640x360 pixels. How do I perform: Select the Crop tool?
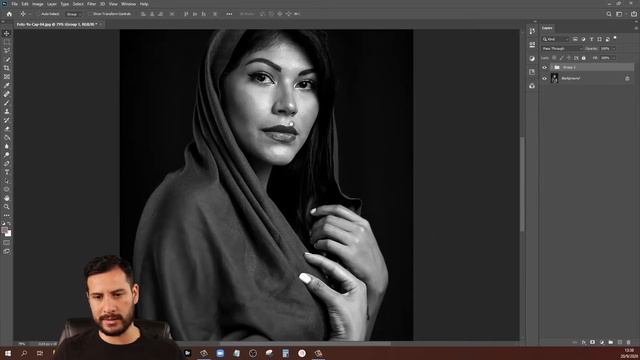coord(7,68)
